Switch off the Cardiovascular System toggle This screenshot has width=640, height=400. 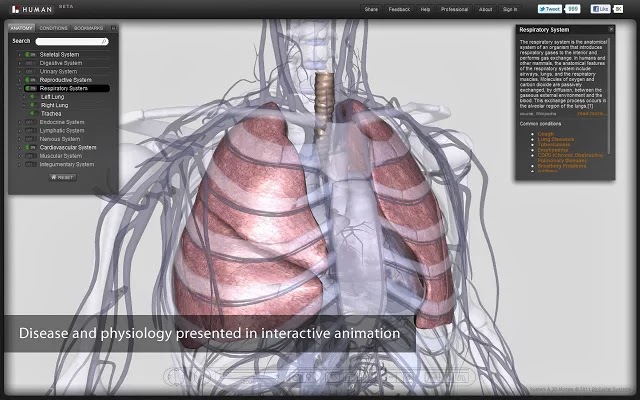(31, 147)
